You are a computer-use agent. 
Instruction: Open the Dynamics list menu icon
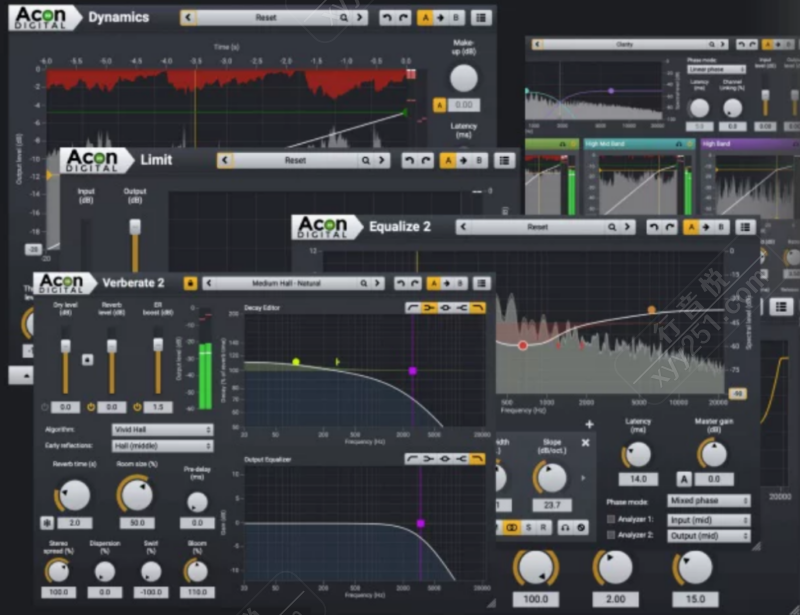click(x=481, y=18)
